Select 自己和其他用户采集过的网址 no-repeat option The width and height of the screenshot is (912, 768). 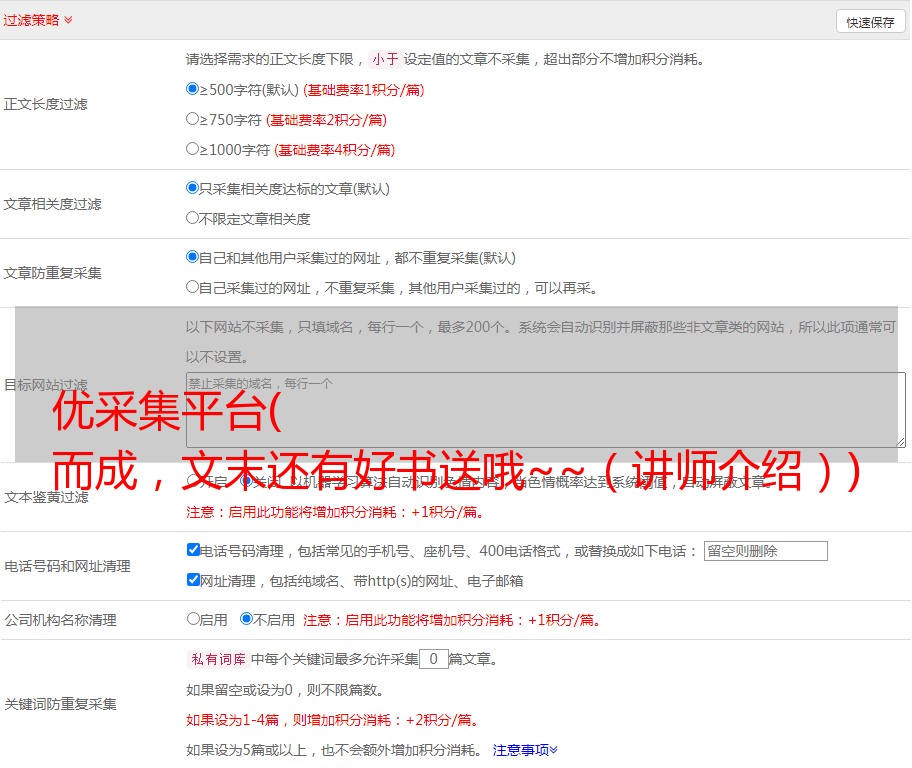[x=193, y=257]
